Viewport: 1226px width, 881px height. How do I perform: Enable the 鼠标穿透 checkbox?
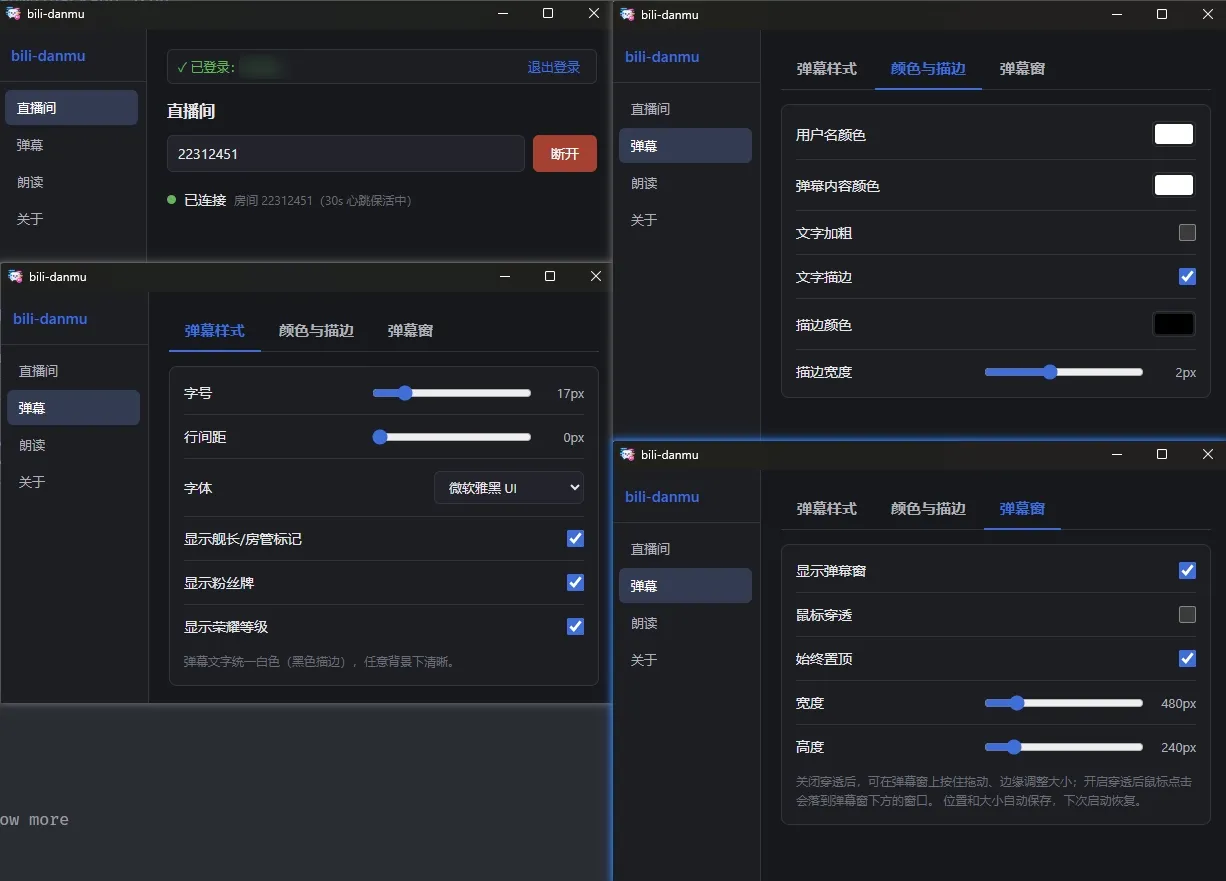(x=1187, y=615)
